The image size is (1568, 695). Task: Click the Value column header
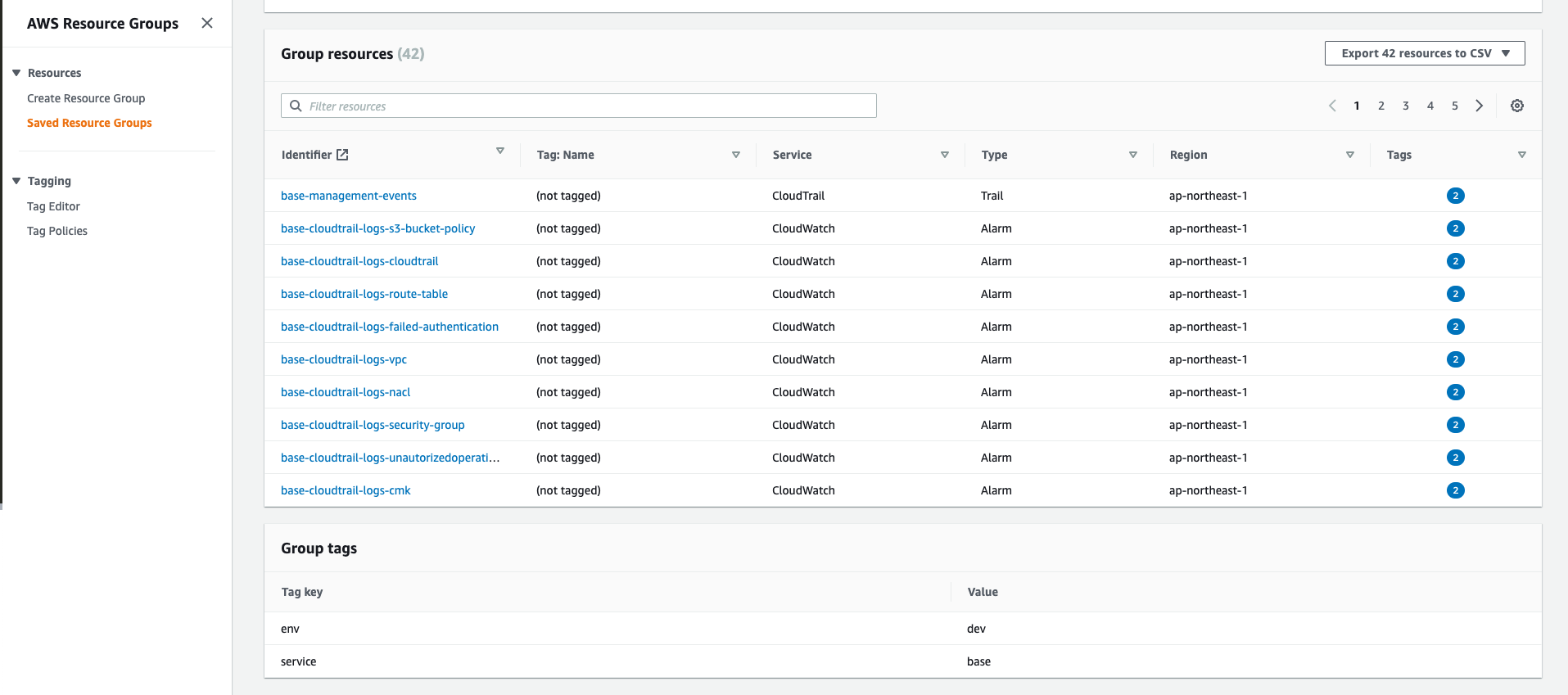983,592
